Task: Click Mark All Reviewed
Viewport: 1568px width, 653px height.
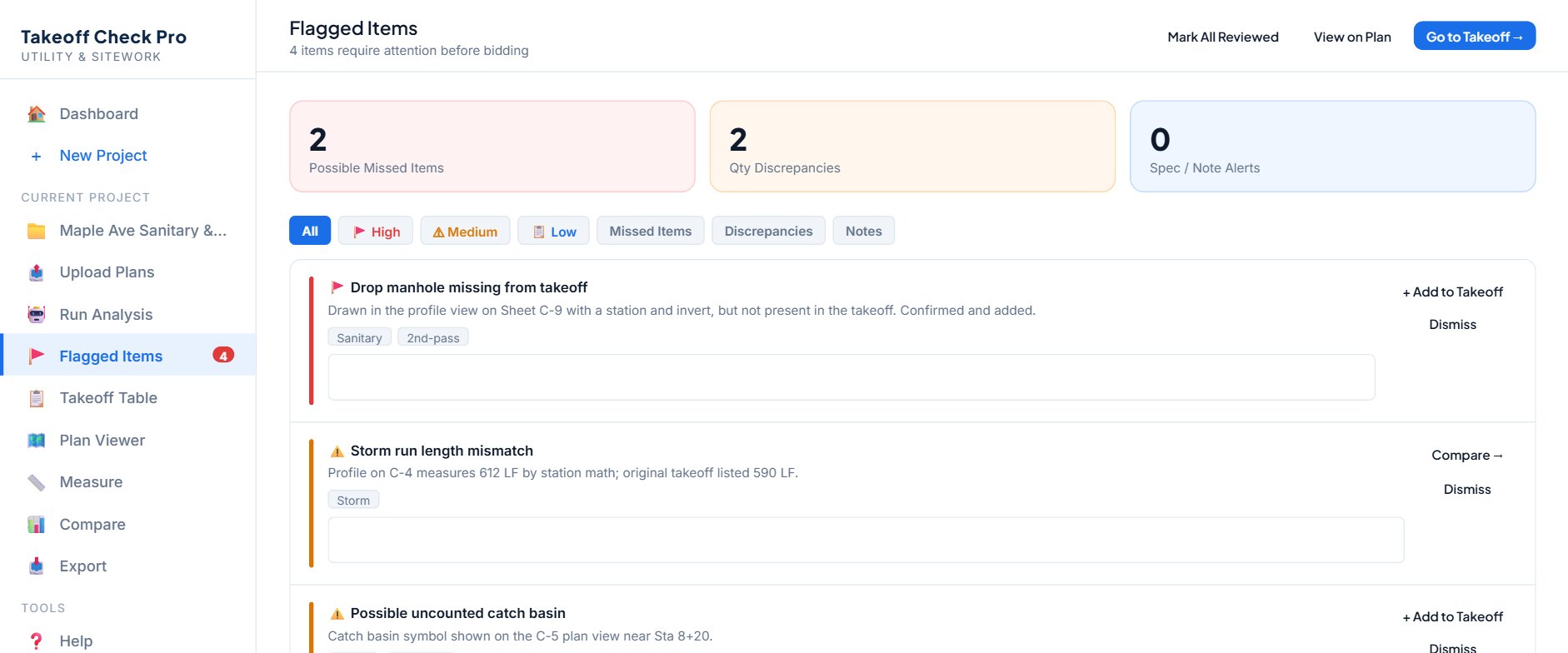Action: point(1222,37)
